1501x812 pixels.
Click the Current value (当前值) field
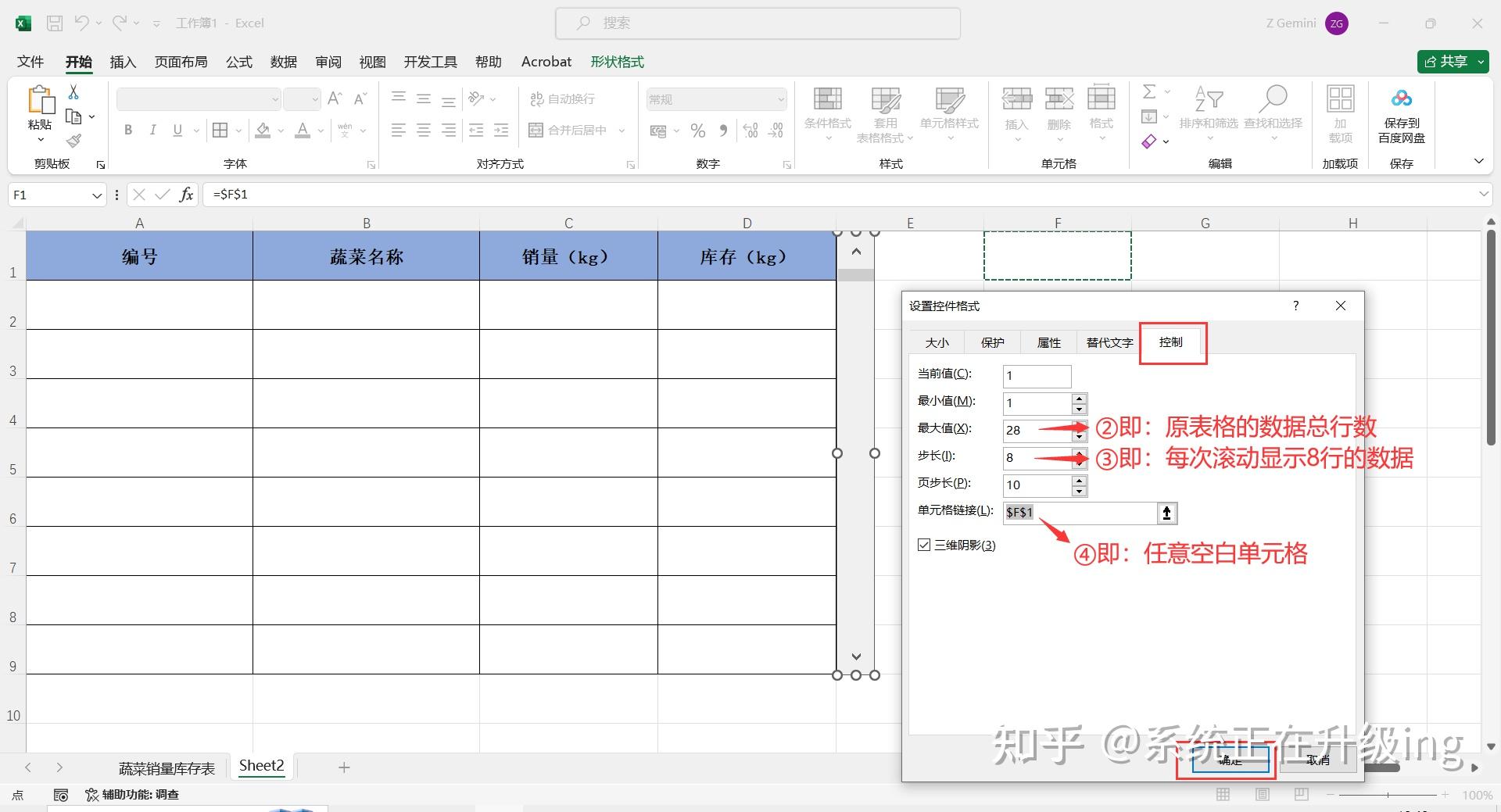pyautogui.click(x=1037, y=376)
